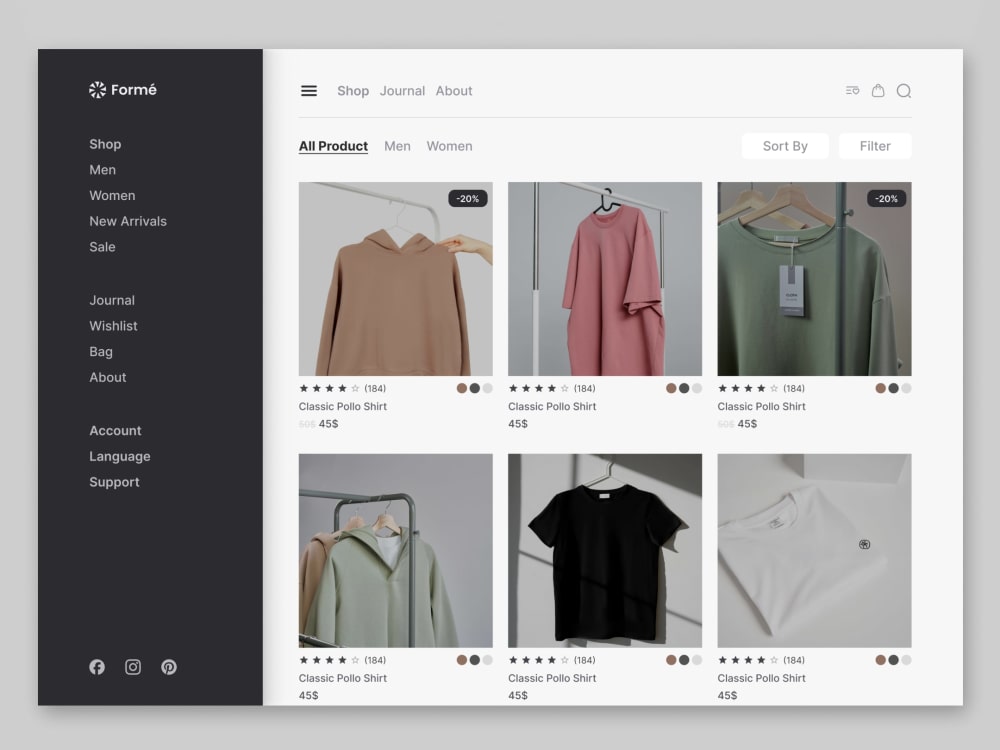Select Women in the sidebar
Screen dimensions: 1000x750
pos(112,196)
